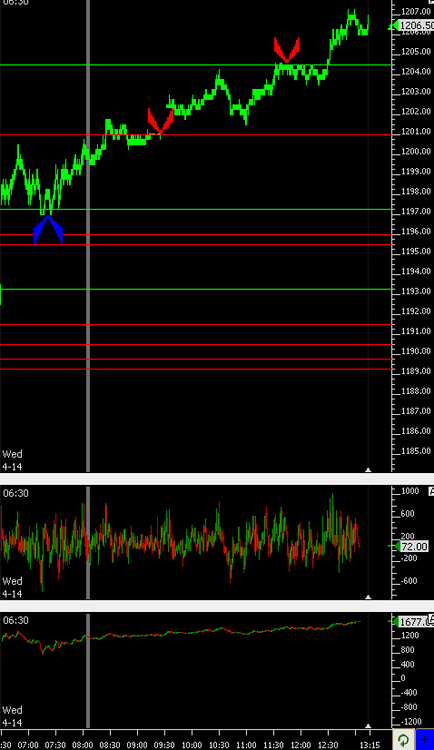Click divider between price and middle pane

(x=217, y=479)
